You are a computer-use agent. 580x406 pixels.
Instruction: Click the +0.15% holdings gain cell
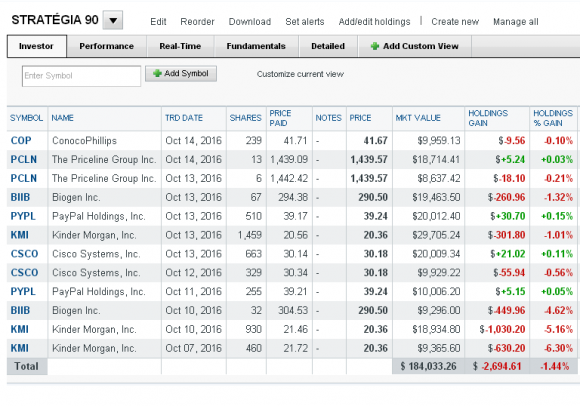557,216
